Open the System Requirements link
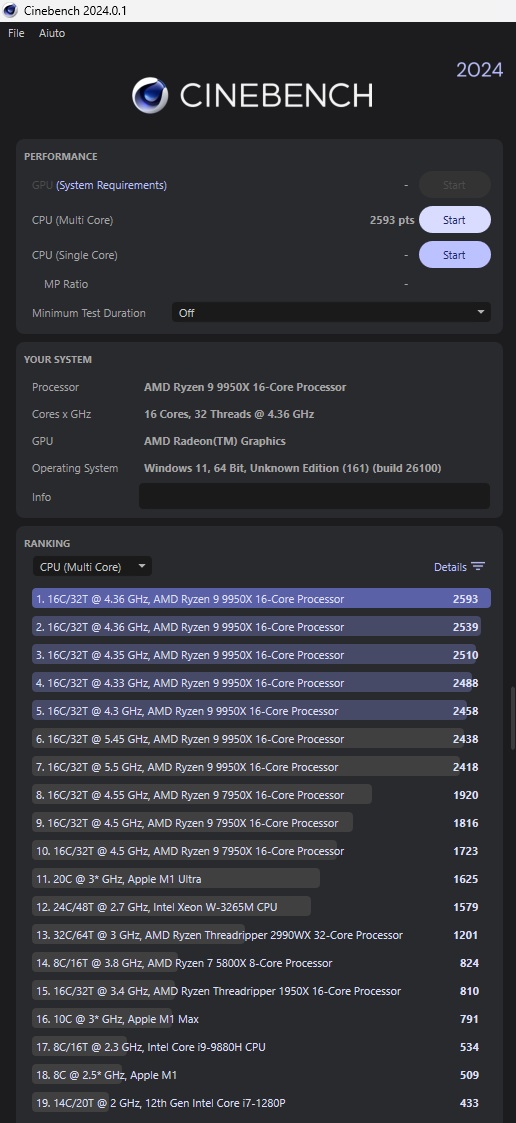 pos(111,185)
